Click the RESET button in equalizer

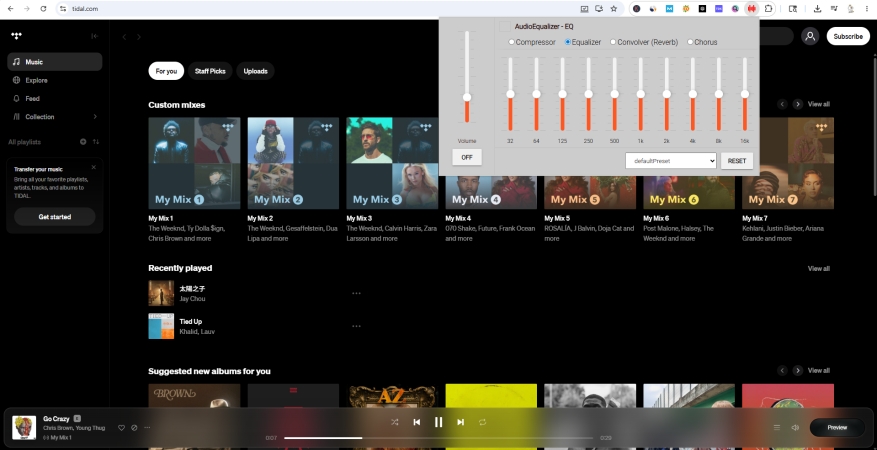737,160
